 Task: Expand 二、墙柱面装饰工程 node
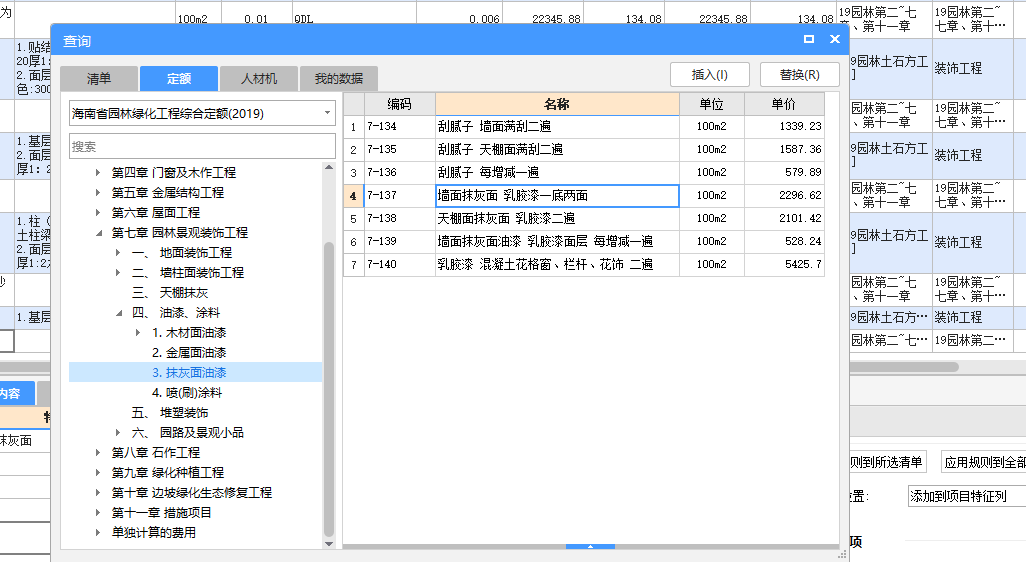point(118,272)
